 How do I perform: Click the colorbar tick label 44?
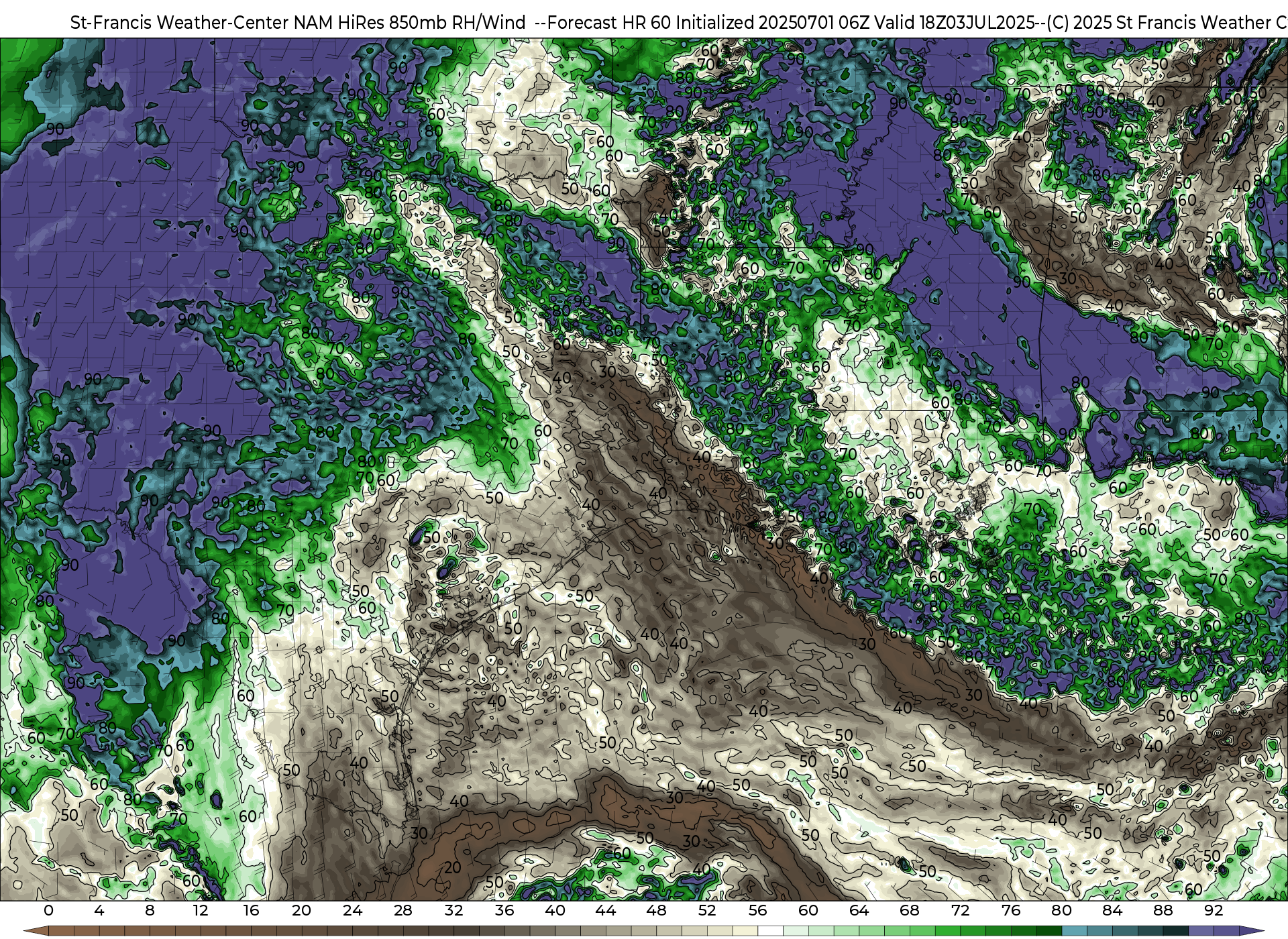[x=606, y=910]
